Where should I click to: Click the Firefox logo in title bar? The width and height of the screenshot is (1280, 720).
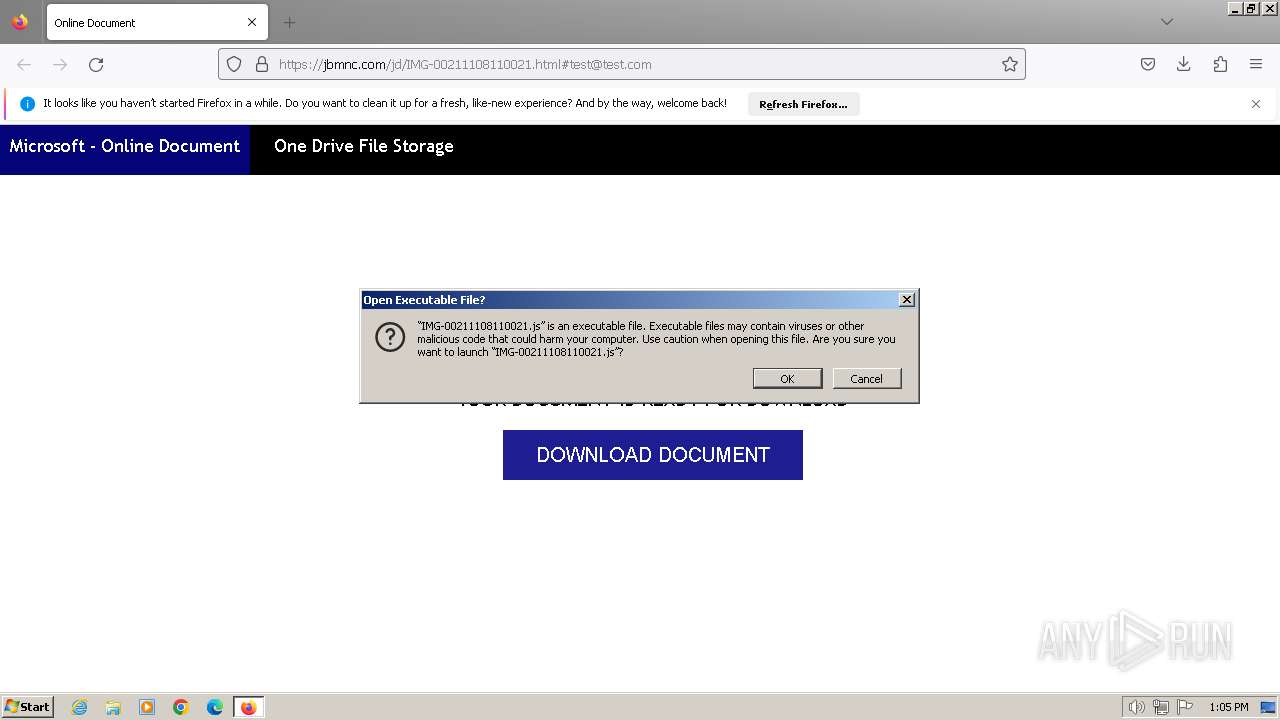click(20, 22)
